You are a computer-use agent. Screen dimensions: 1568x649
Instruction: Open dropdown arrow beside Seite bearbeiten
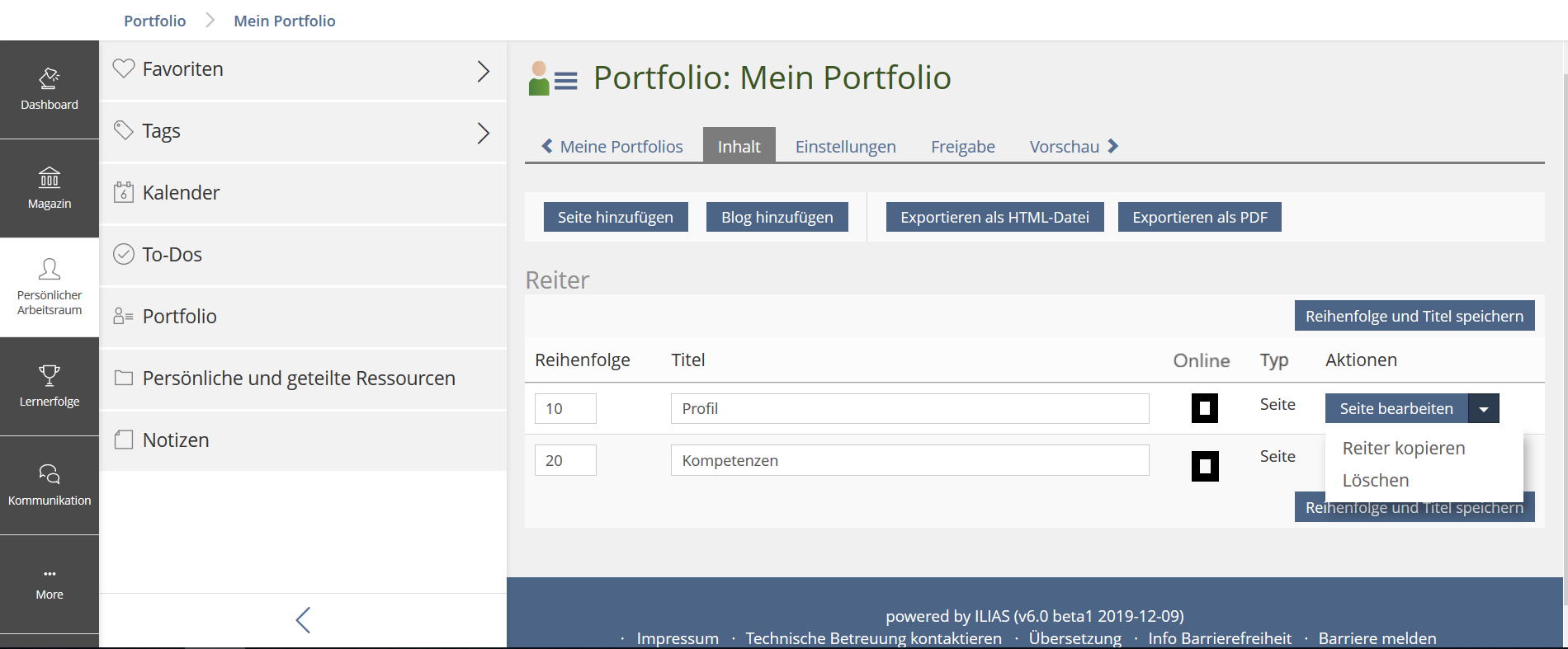point(1484,409)
